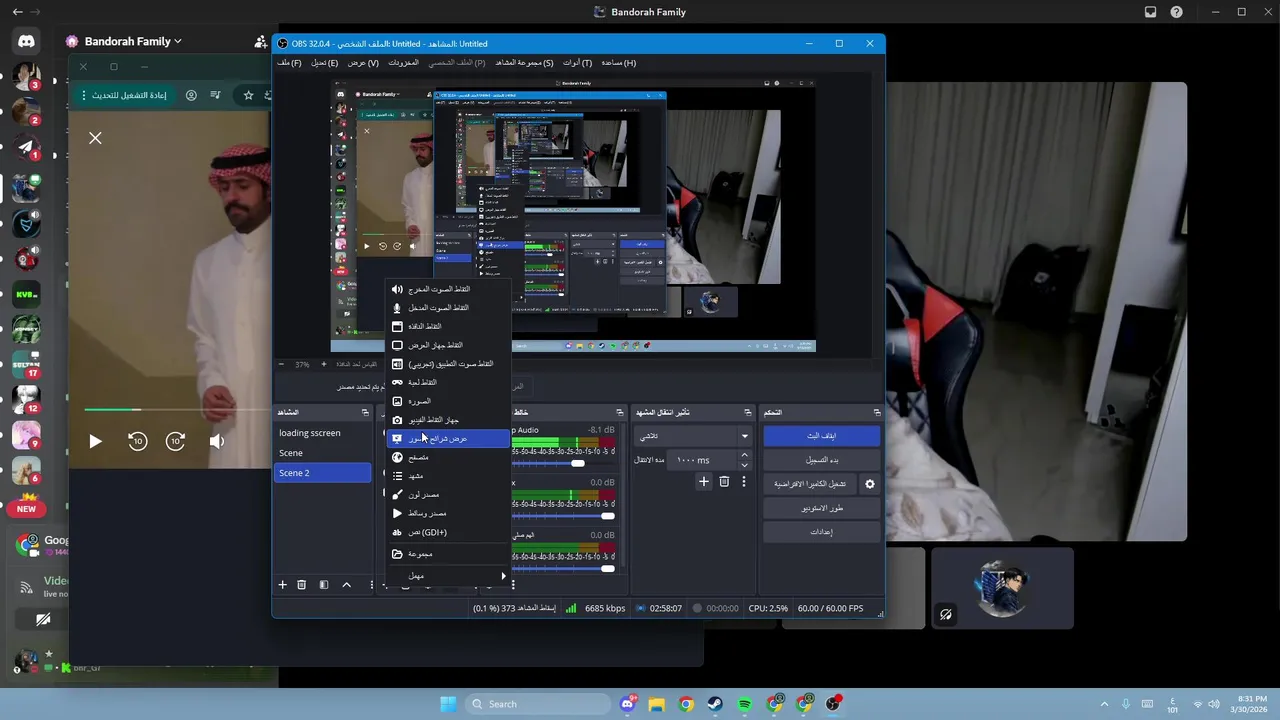The width and height of the screenshot is (1280, 720).
Task: Select the audio input capture source (microphone icon)
Action: click(397, 308)
